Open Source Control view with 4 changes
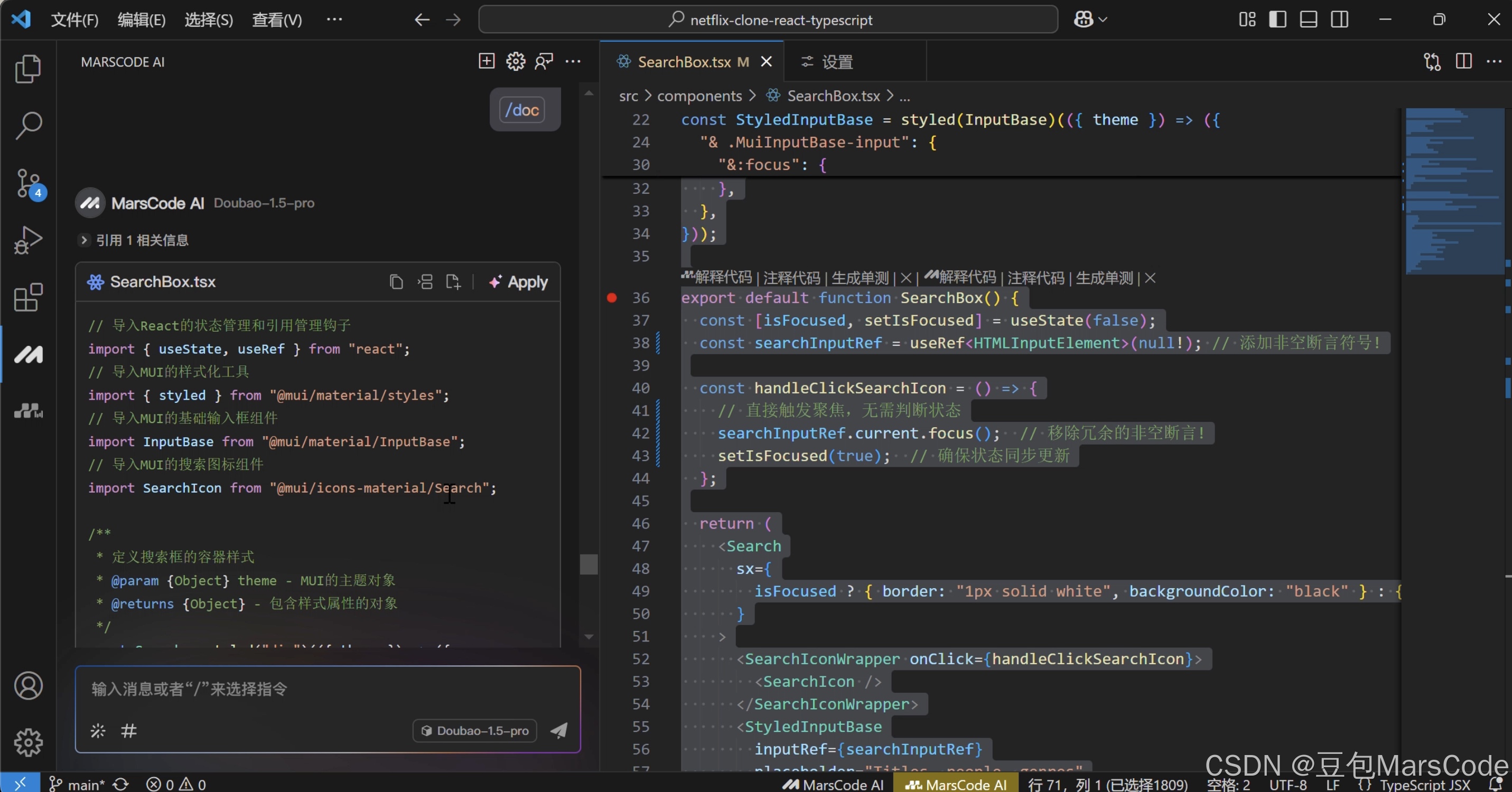Screen dimensions: 1512x792 coord(28,183)
